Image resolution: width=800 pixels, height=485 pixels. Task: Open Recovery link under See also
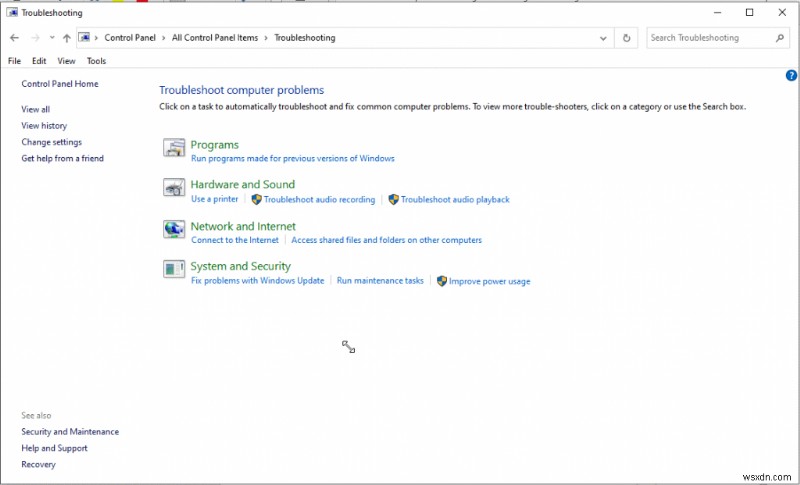pos(38,464)
